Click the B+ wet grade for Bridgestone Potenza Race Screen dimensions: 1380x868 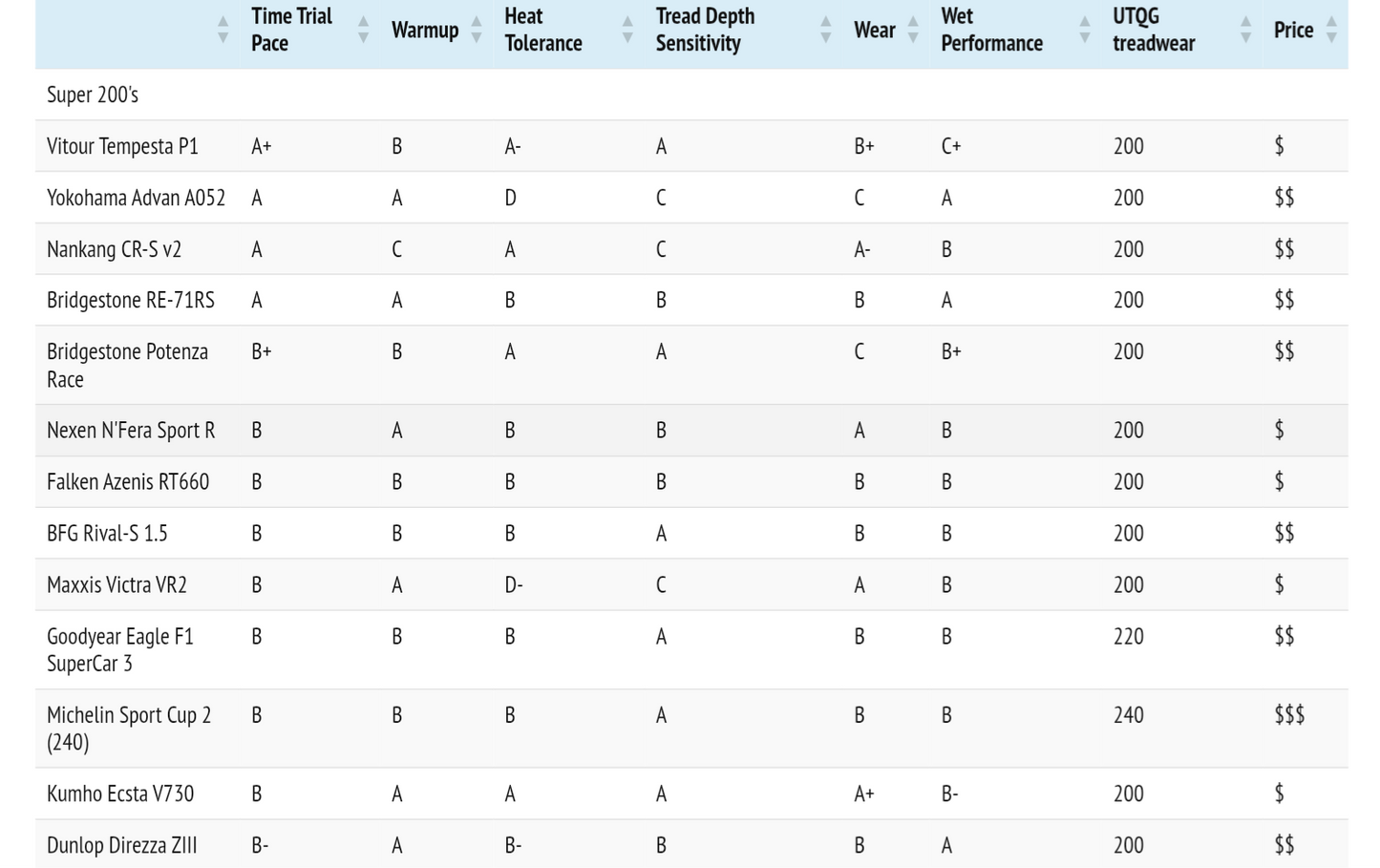[951, 351]
